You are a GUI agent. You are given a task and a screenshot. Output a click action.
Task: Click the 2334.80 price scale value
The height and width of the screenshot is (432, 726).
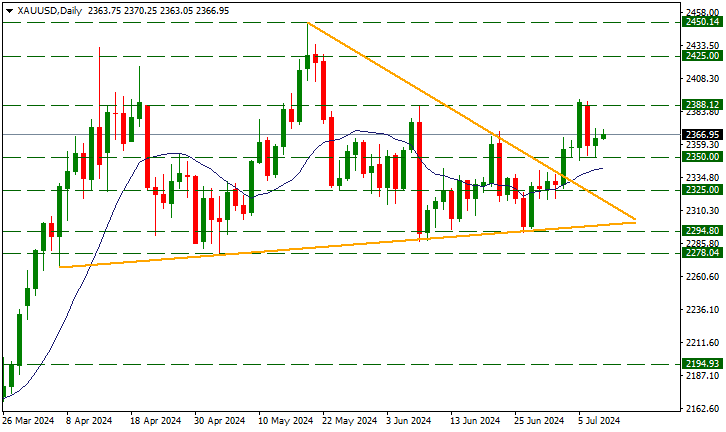click(702, 178)
